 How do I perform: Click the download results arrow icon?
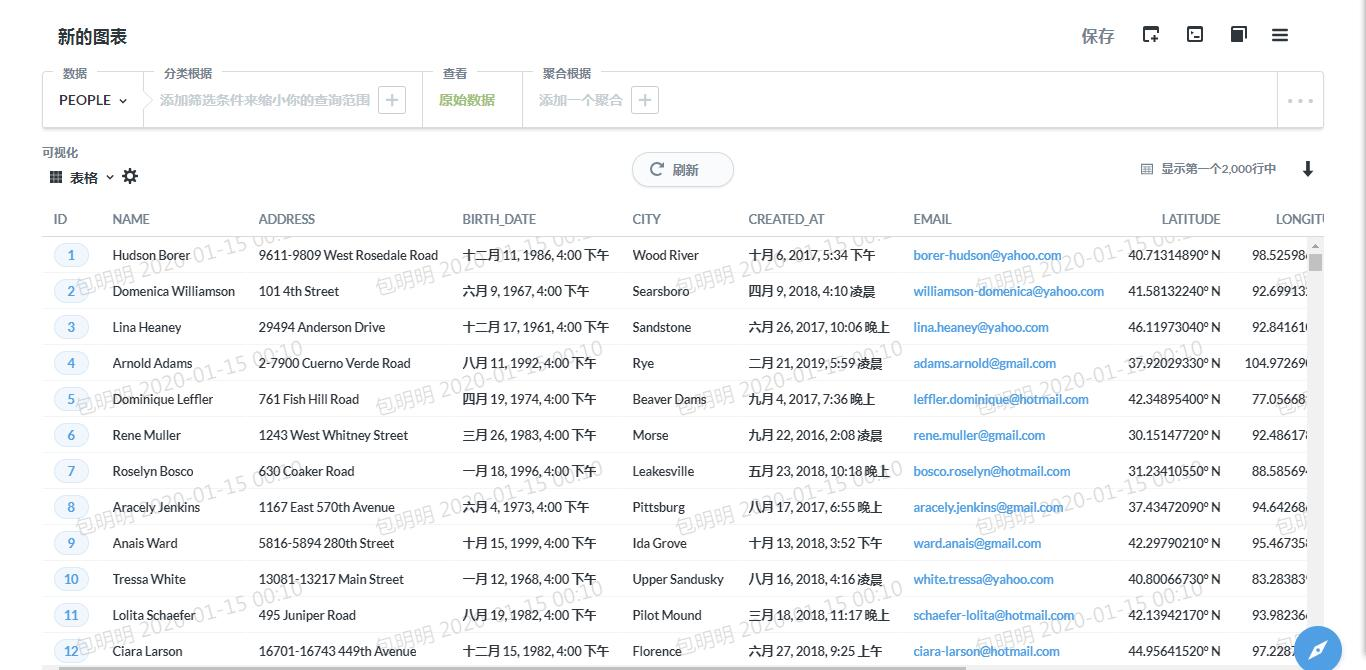point(1307,169)
